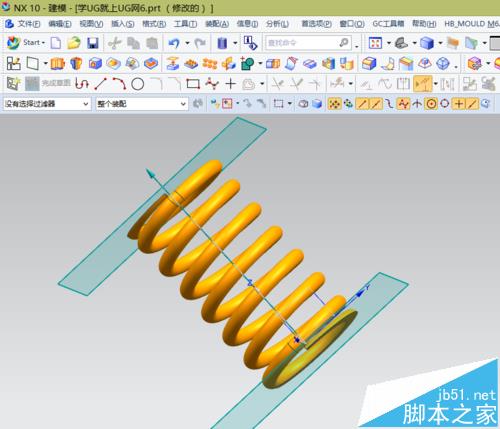Expand the Fit view dropdown arrow
The width and height of the screenshot is (500, 429).
pos(389,43)
